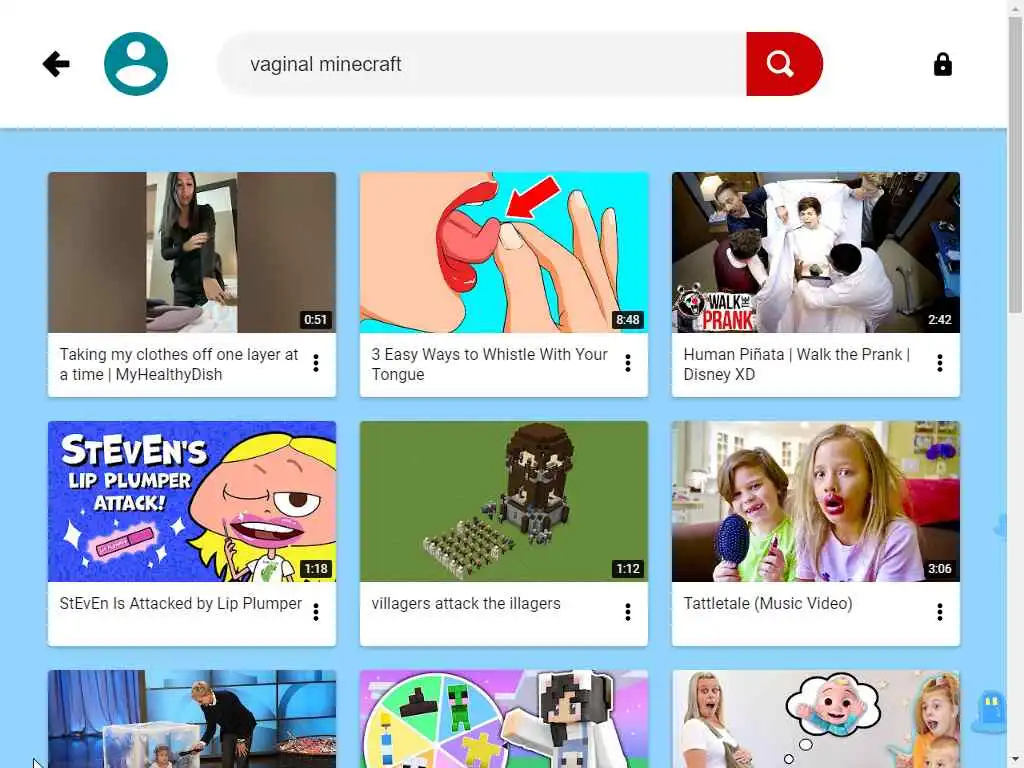Open title '3 Easy Ways to Whistle With Your Tongue'

coord(489,364)
